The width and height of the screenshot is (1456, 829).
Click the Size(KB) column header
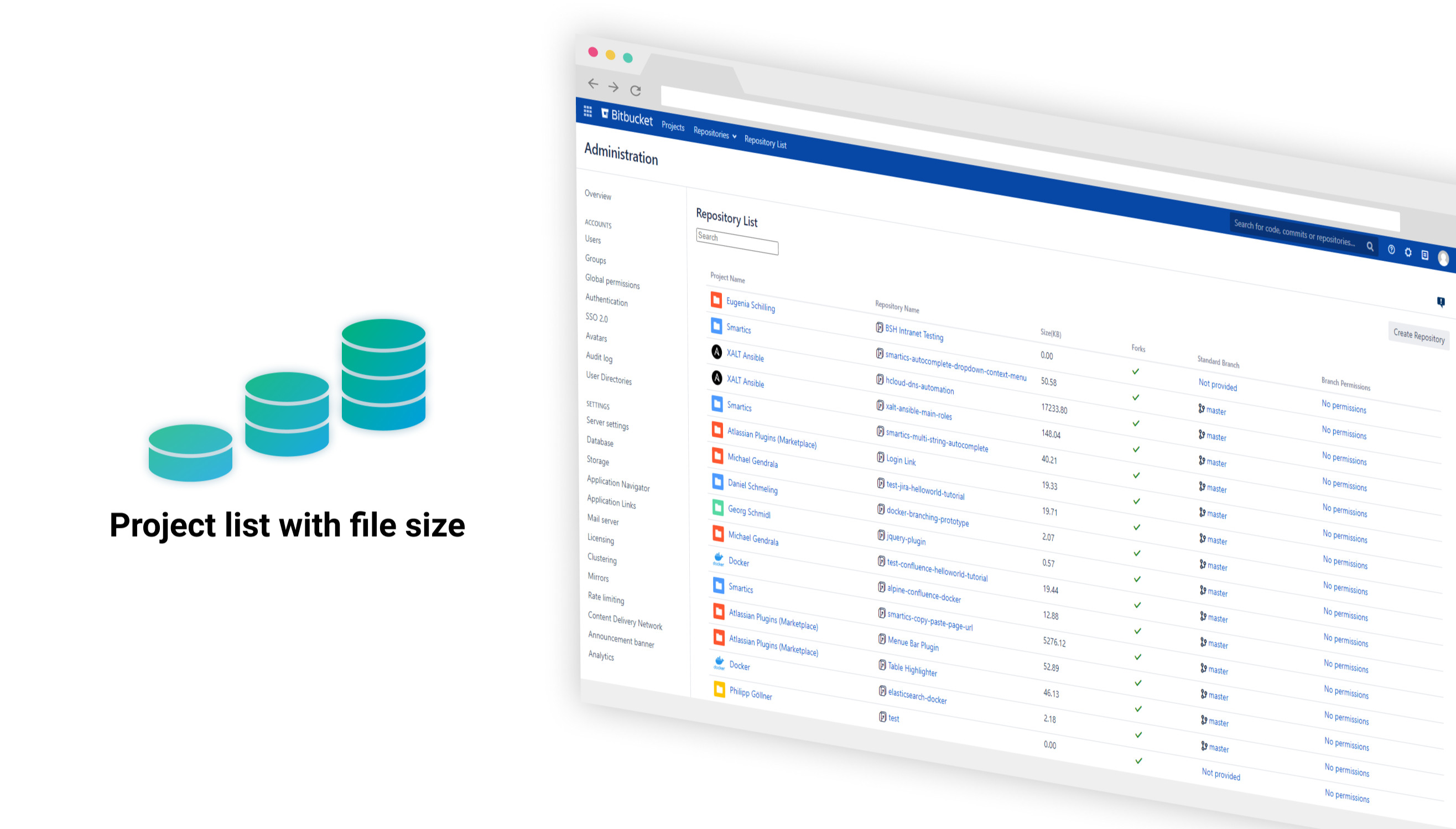point(1051,333)
